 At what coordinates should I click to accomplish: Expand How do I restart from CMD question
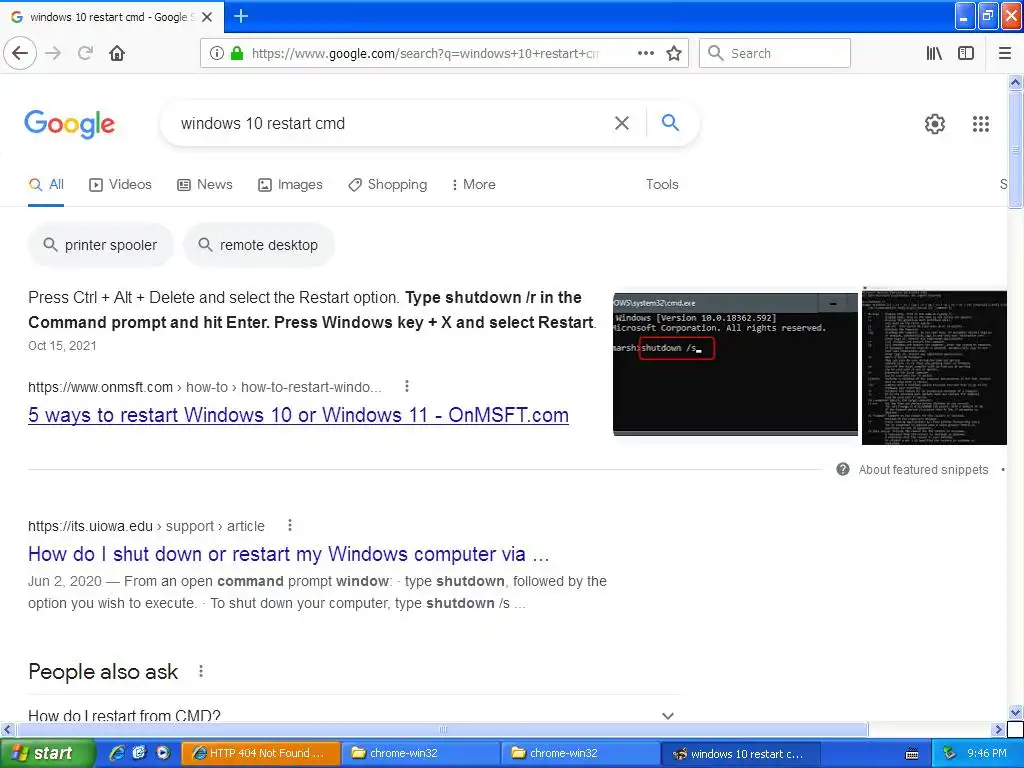click(354, 714)
